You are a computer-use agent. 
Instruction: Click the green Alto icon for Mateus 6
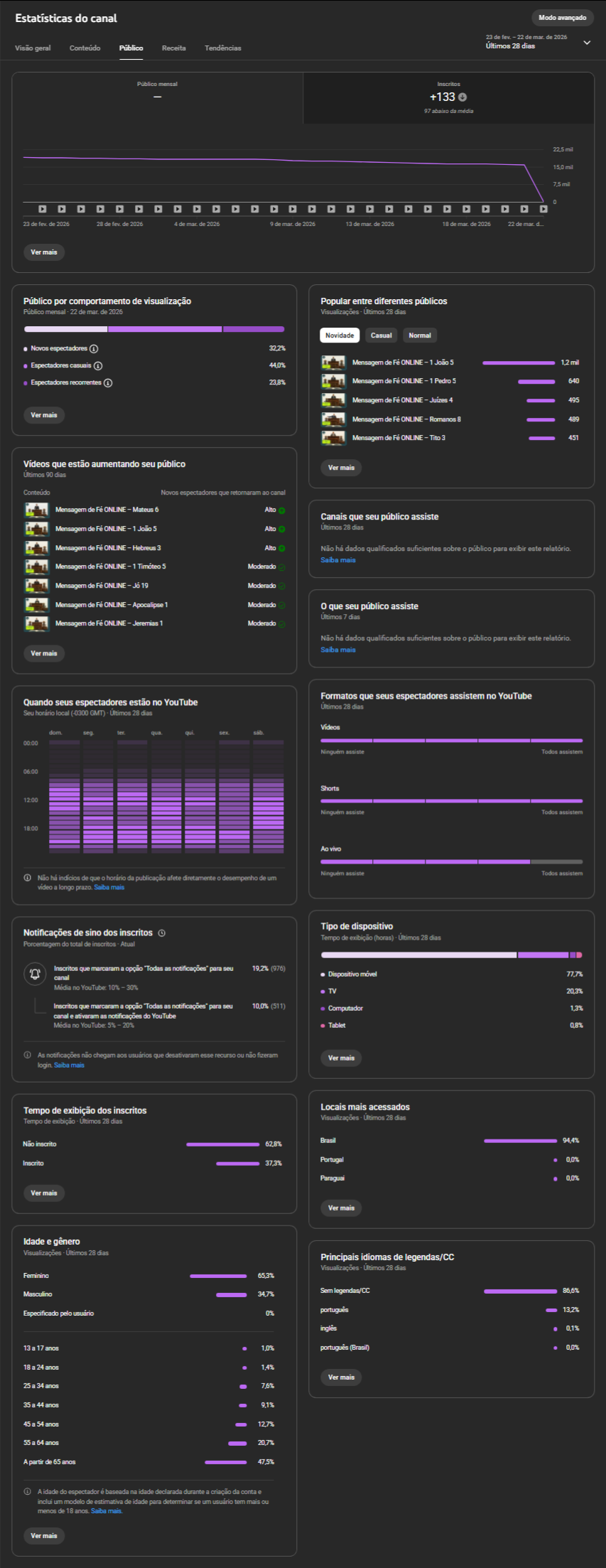282,510
